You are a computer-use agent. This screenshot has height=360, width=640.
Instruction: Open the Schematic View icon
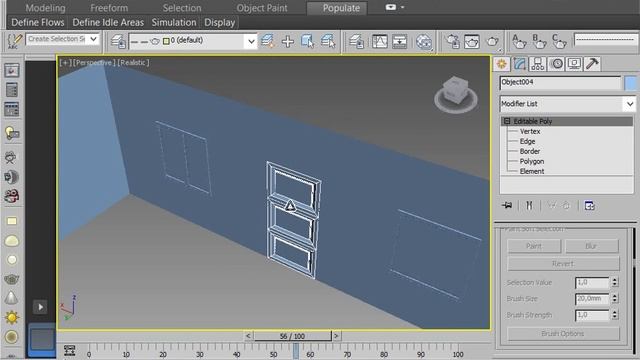(399, 41)
